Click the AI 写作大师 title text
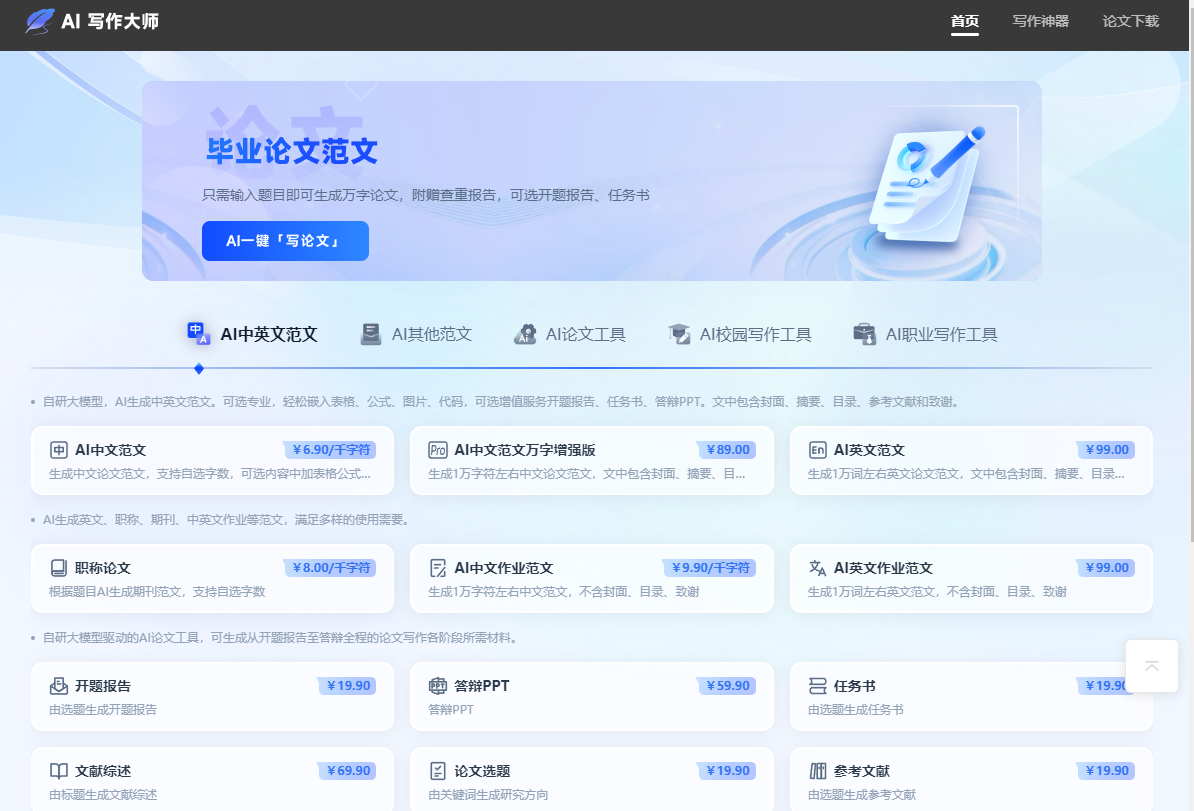The height and width of the screenshot is (811, 1194). [110, 21]
